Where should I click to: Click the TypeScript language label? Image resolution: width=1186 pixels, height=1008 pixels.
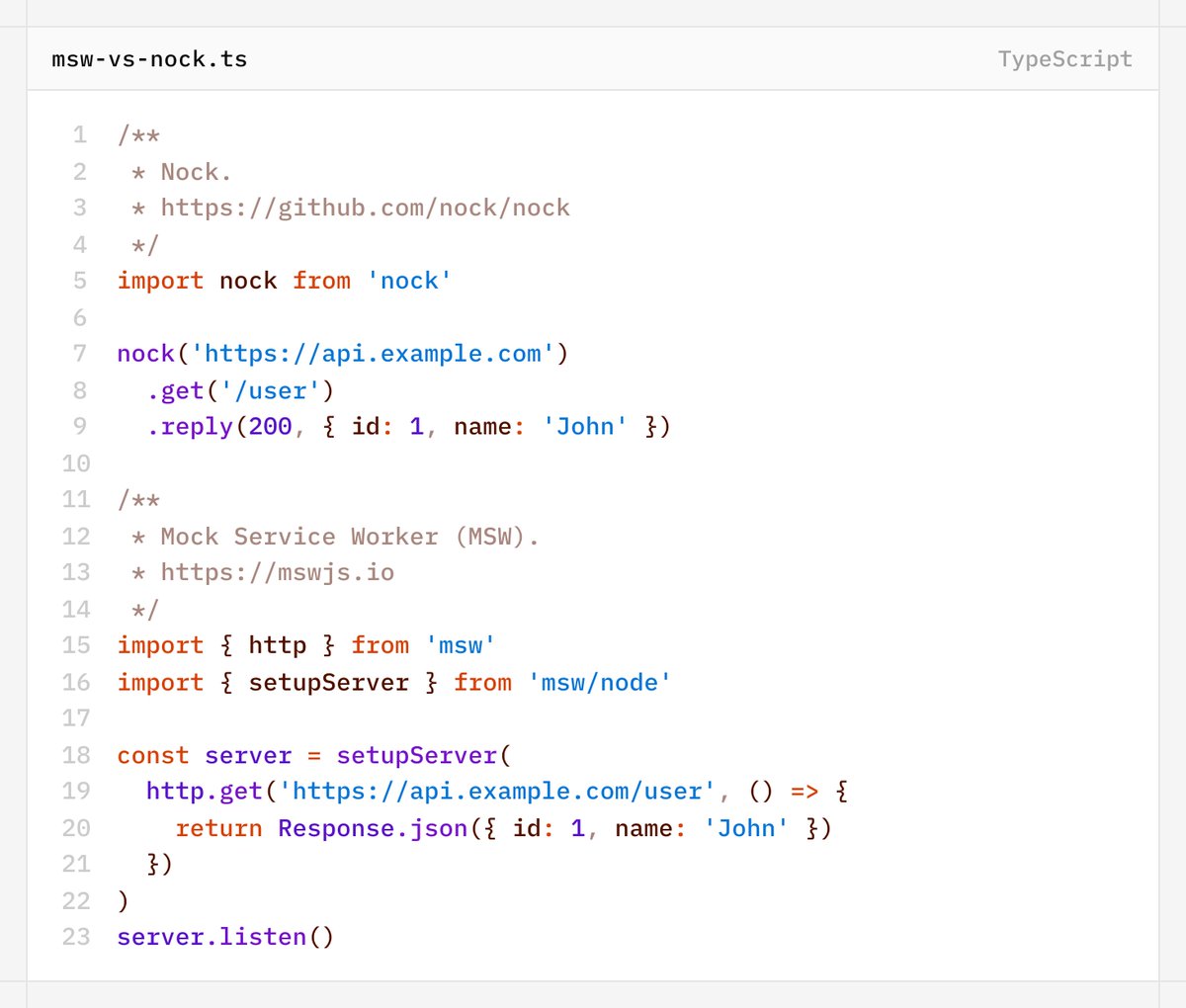click(x=1065, y=59)
